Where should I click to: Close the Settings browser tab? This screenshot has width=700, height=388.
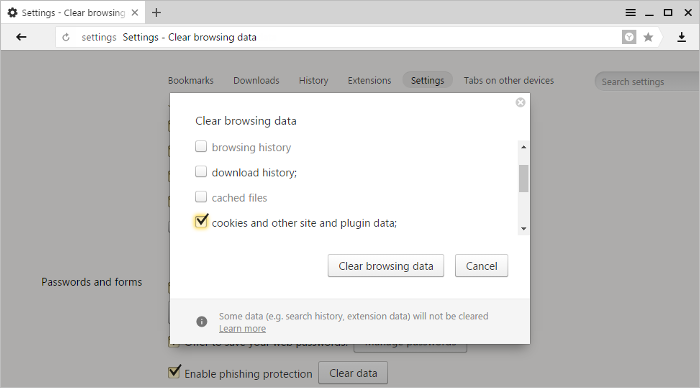tap(135, 13)
